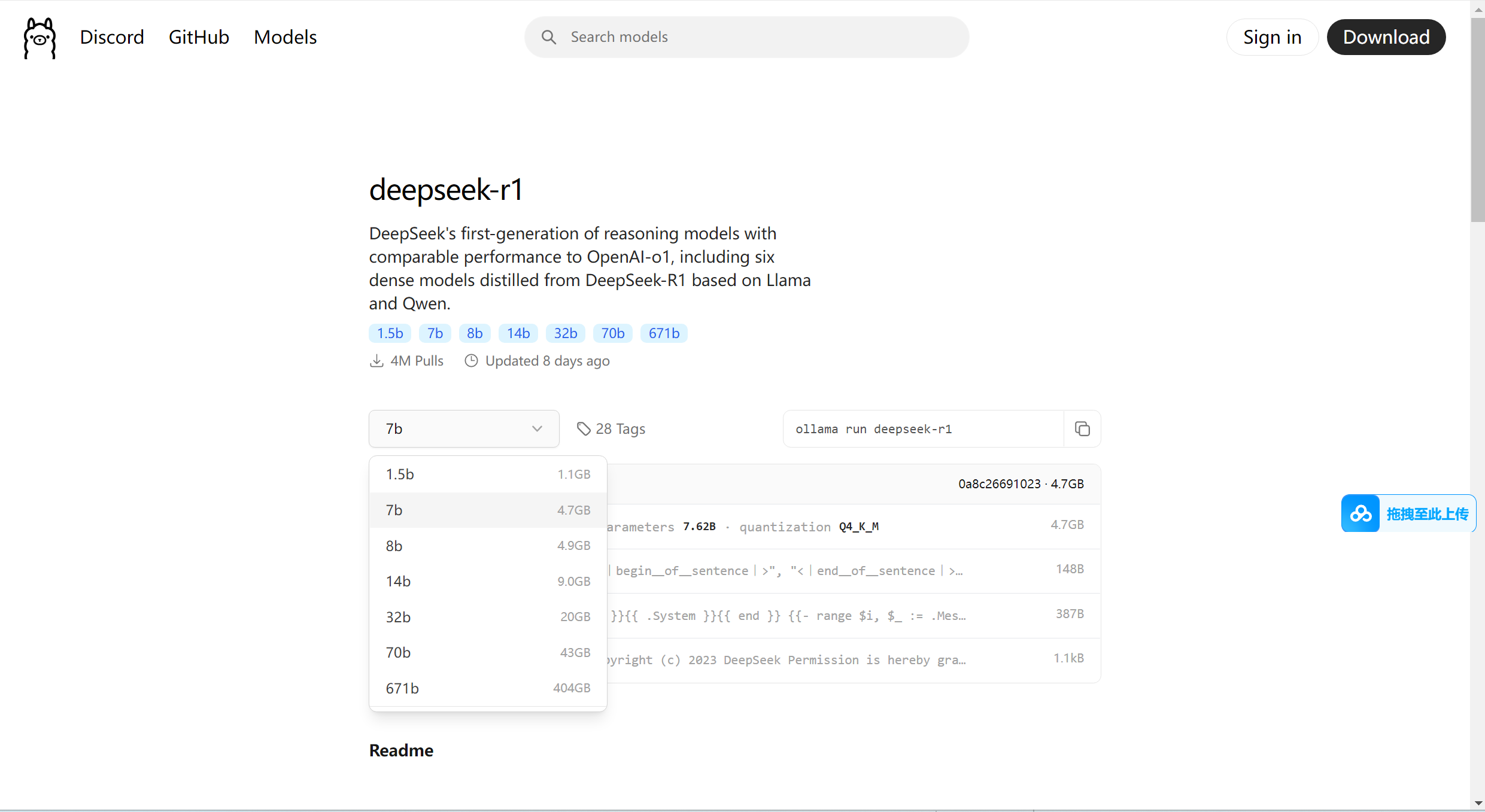The image size is (1485, 812).
Task: Click the 70b blue tag pill
Action: [612, 333]
